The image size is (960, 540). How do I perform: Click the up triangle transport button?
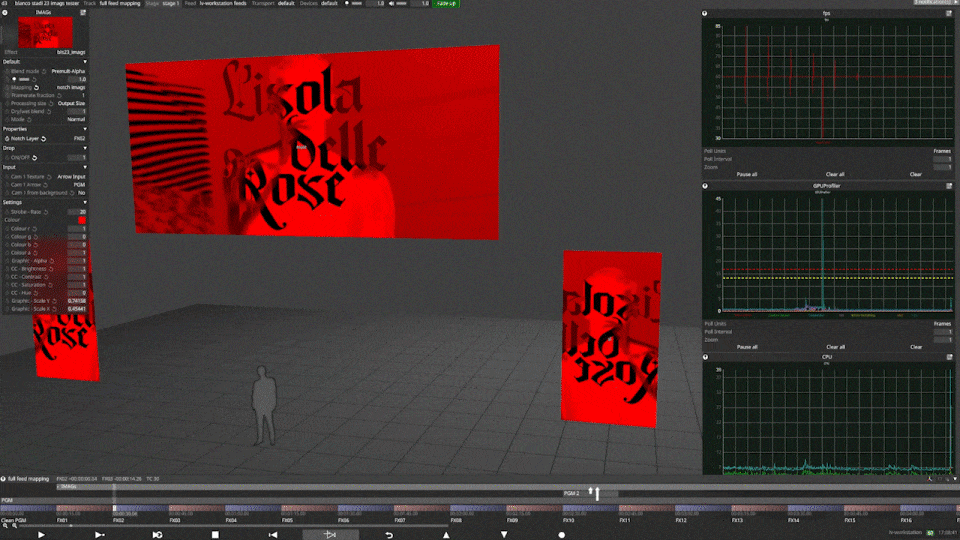click(x=446, y=534)
